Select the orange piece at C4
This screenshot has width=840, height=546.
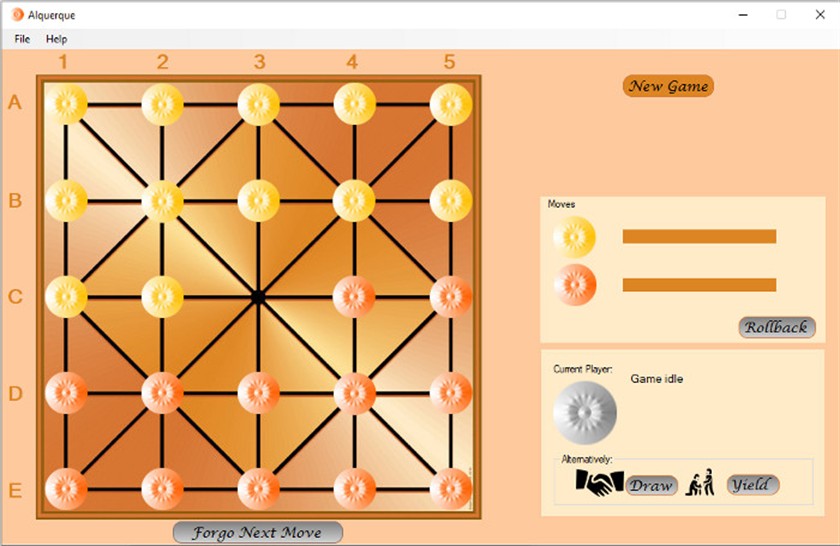[354, 296]
